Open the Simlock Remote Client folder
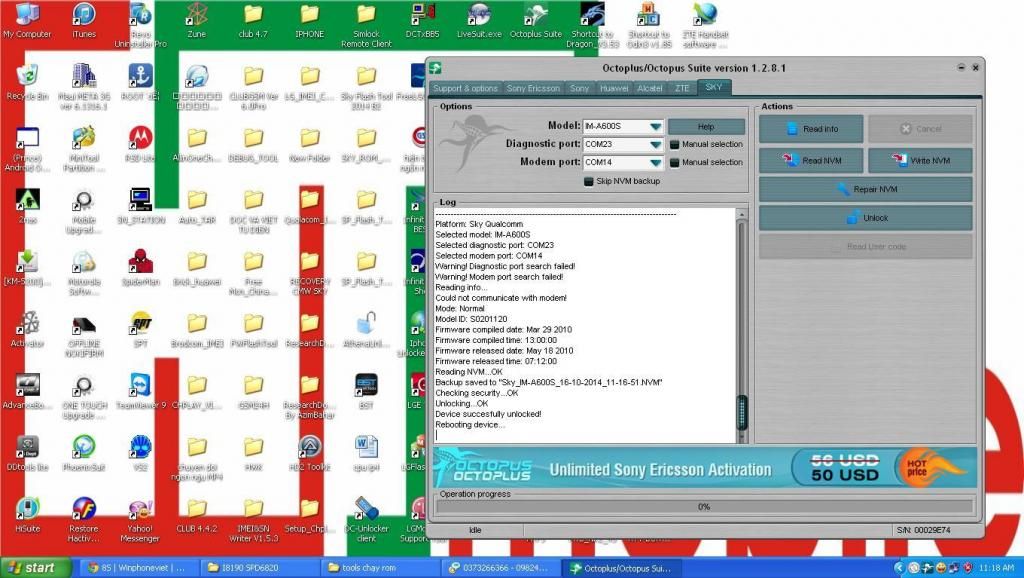This screenshot has height=578, width=1024. (366, 25)
